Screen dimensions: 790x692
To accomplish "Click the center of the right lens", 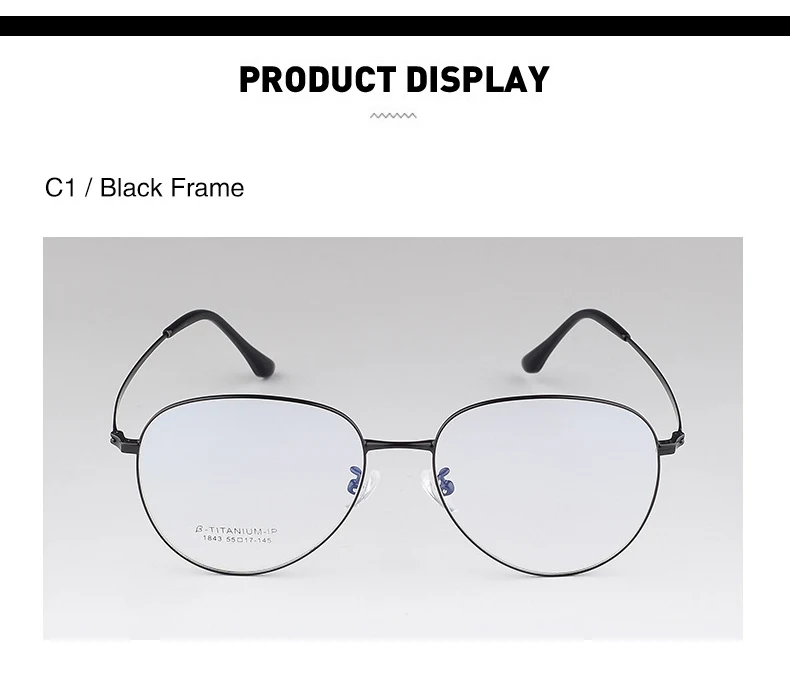I will (x=546, y=485).
